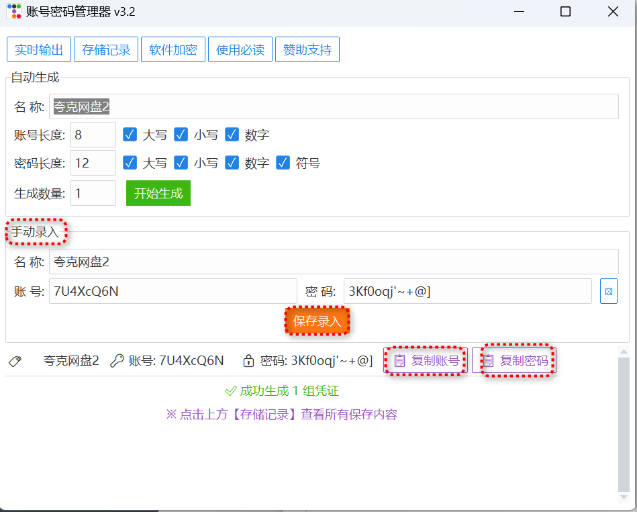Screen dimensions: 637x512
Task: Click the 生成数量 input showing 1
Action: click(93, 193)
